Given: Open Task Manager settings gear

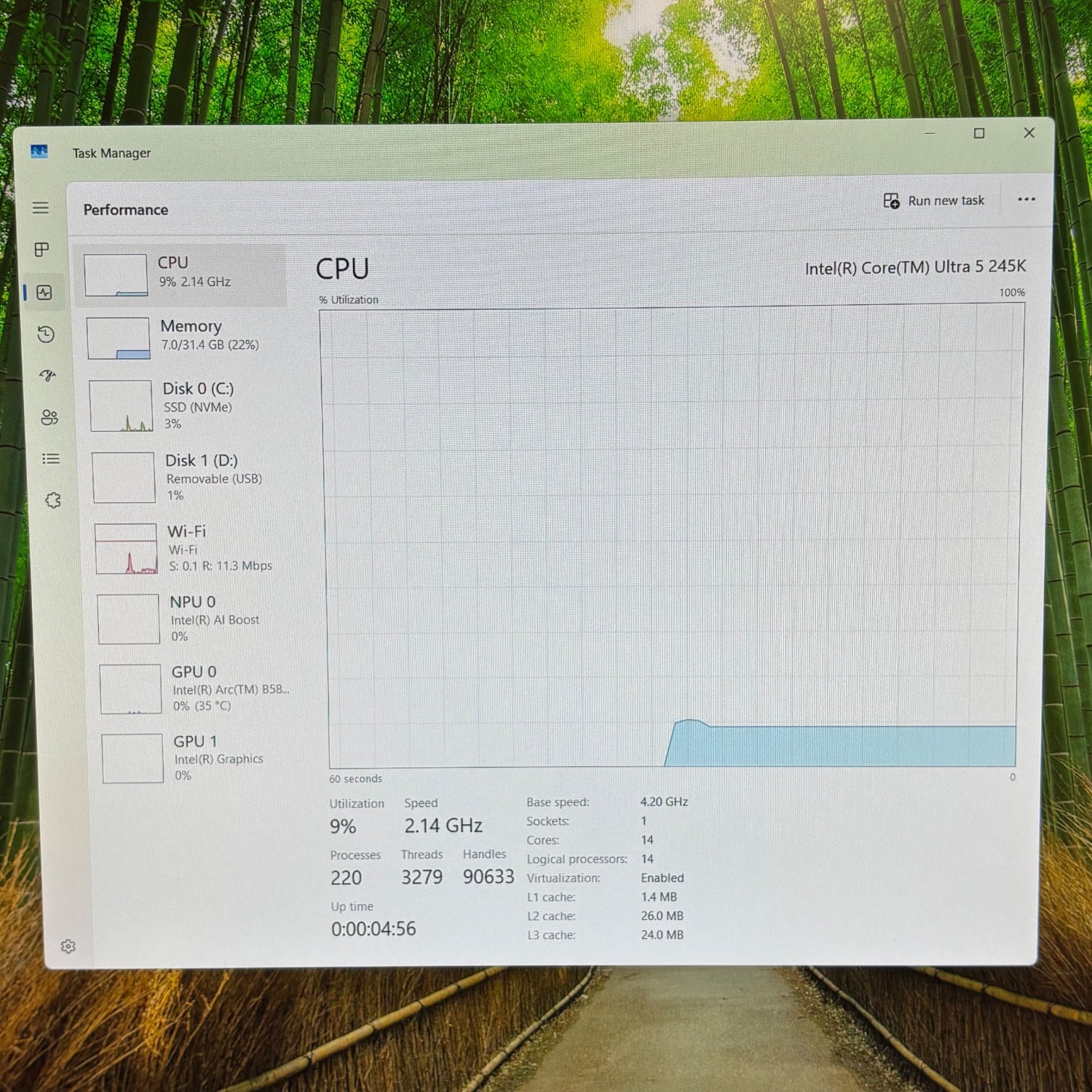Looking at the screenshot, I should [x=68, y=946].
